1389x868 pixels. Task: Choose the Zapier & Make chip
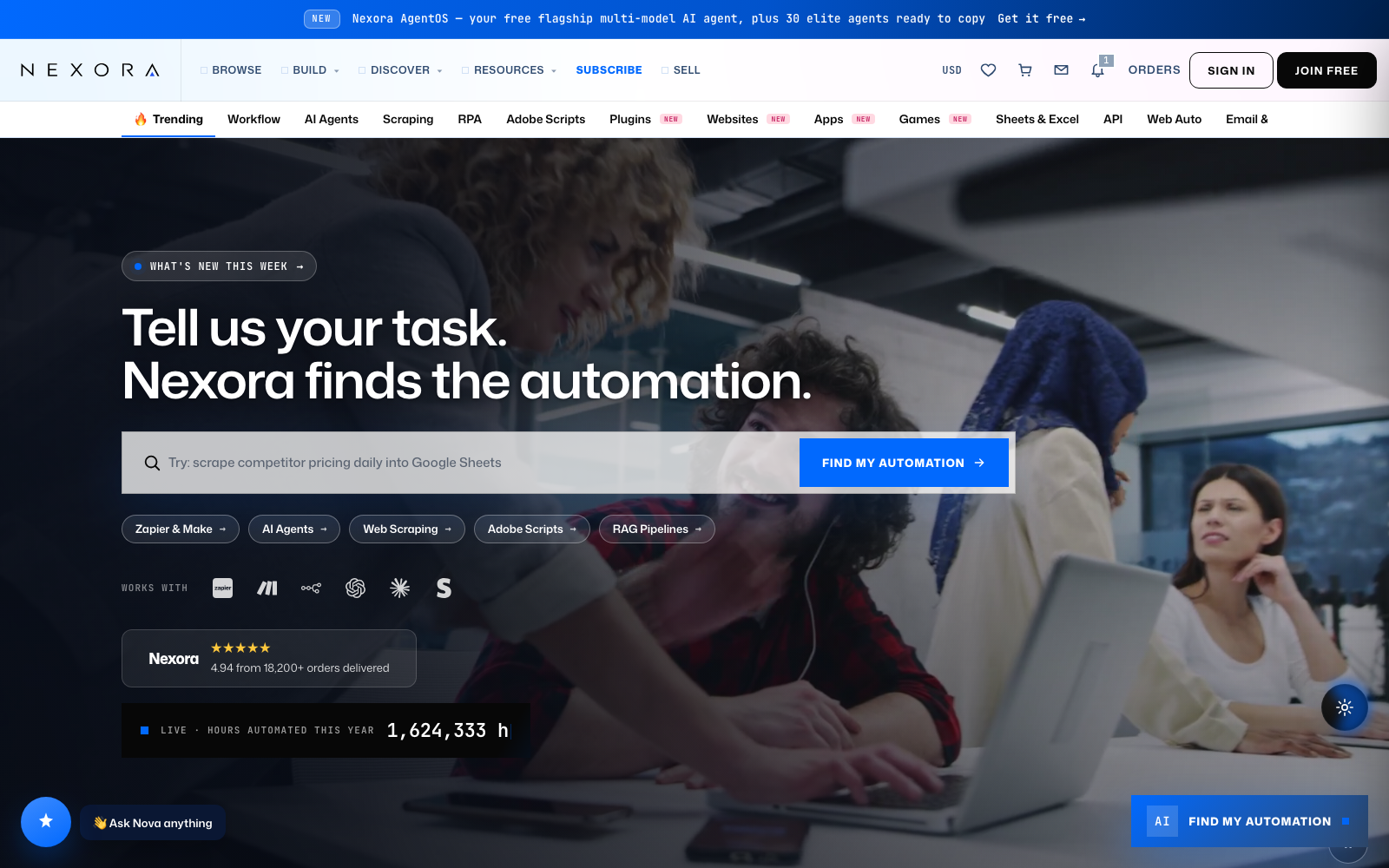point(181,529)
